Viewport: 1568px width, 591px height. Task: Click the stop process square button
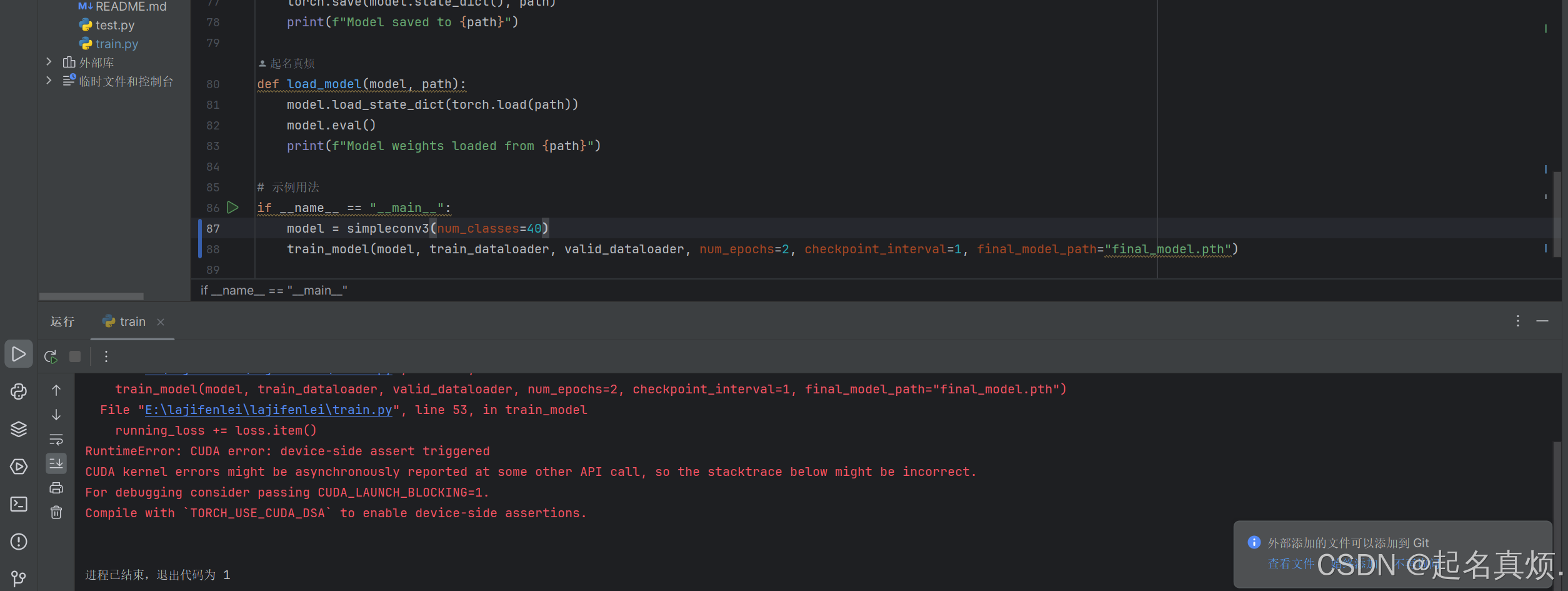click(75, 356)
